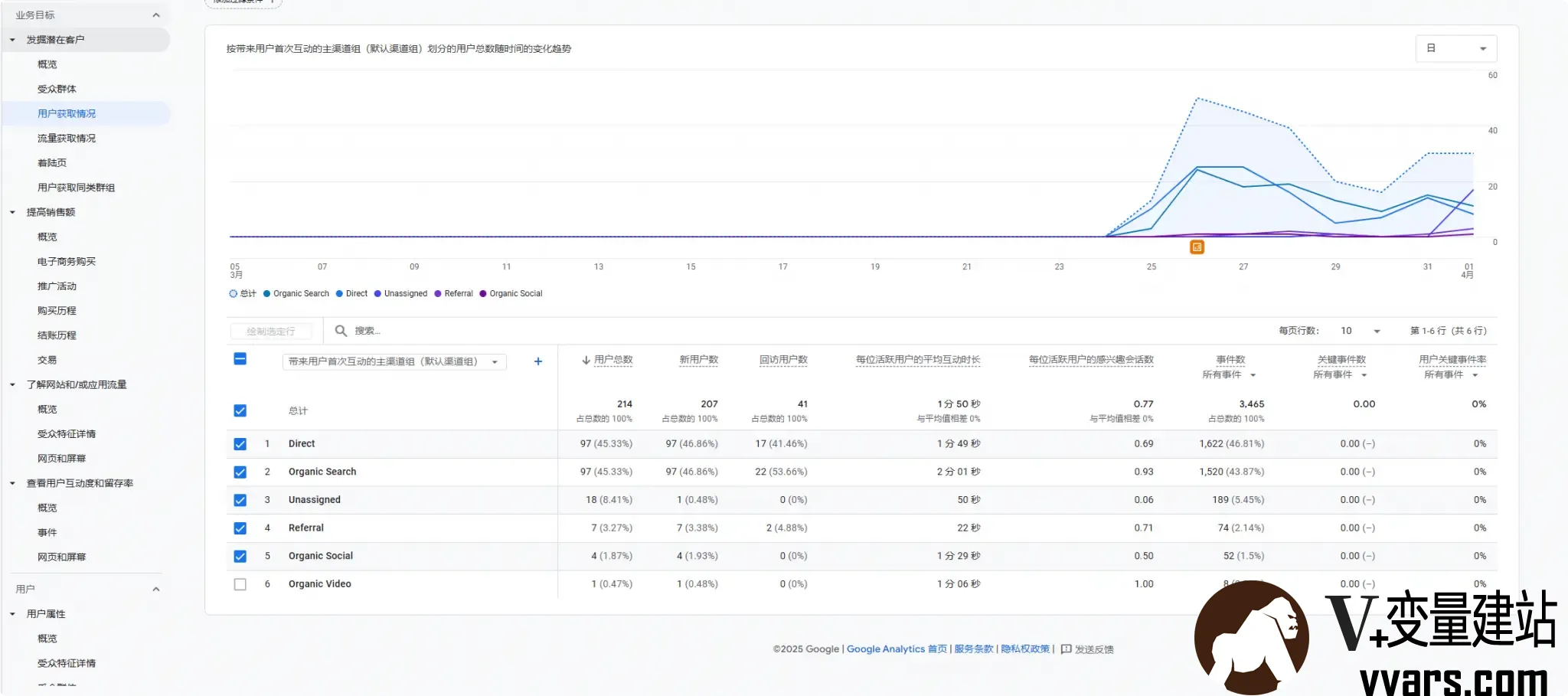This screenshot has height=696, width=1568.
Task: Toggle Referral legend series
Action: (x=453, y=293)
